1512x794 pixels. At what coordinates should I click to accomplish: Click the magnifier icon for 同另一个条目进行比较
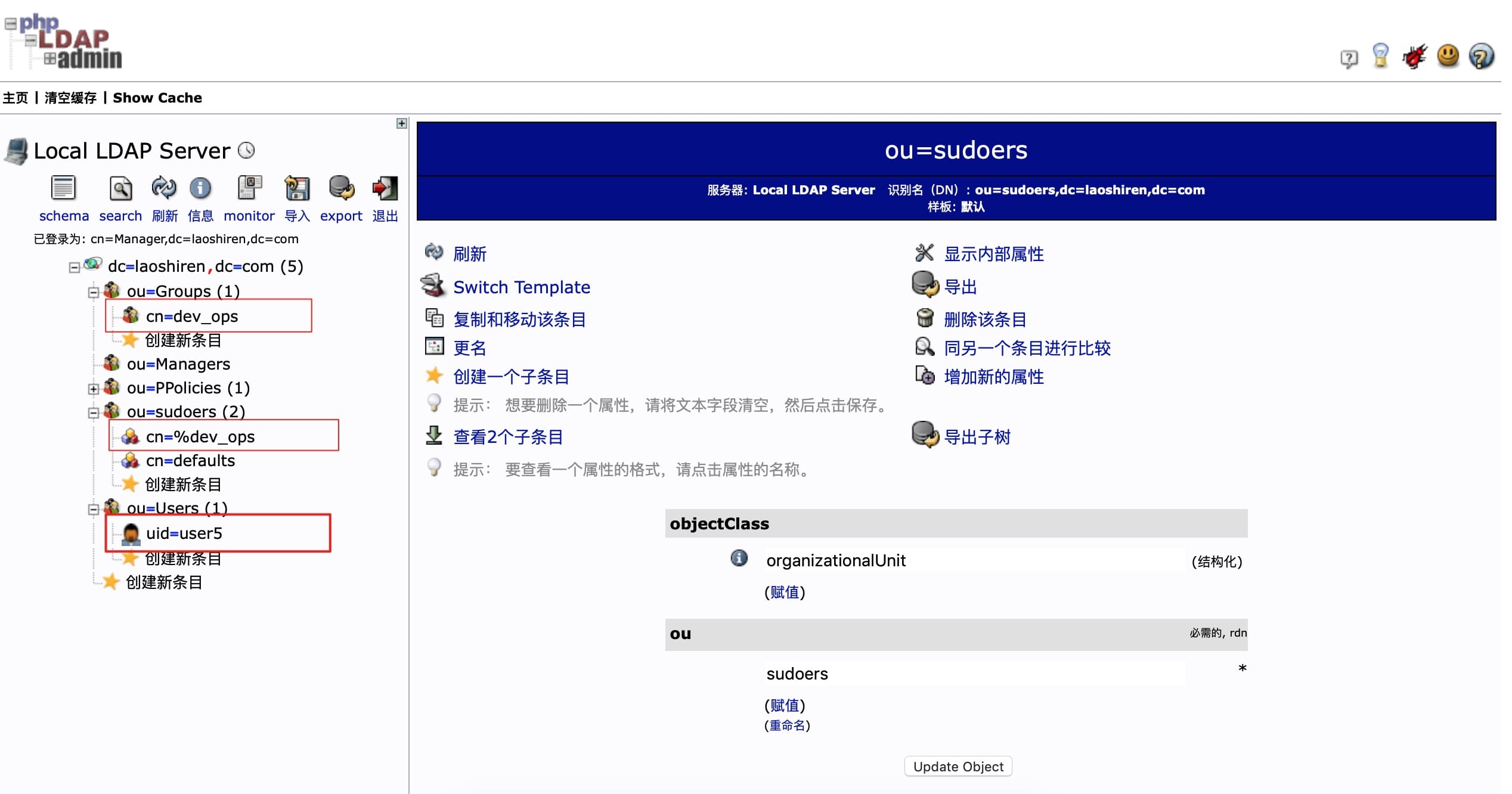pos(925,347)
